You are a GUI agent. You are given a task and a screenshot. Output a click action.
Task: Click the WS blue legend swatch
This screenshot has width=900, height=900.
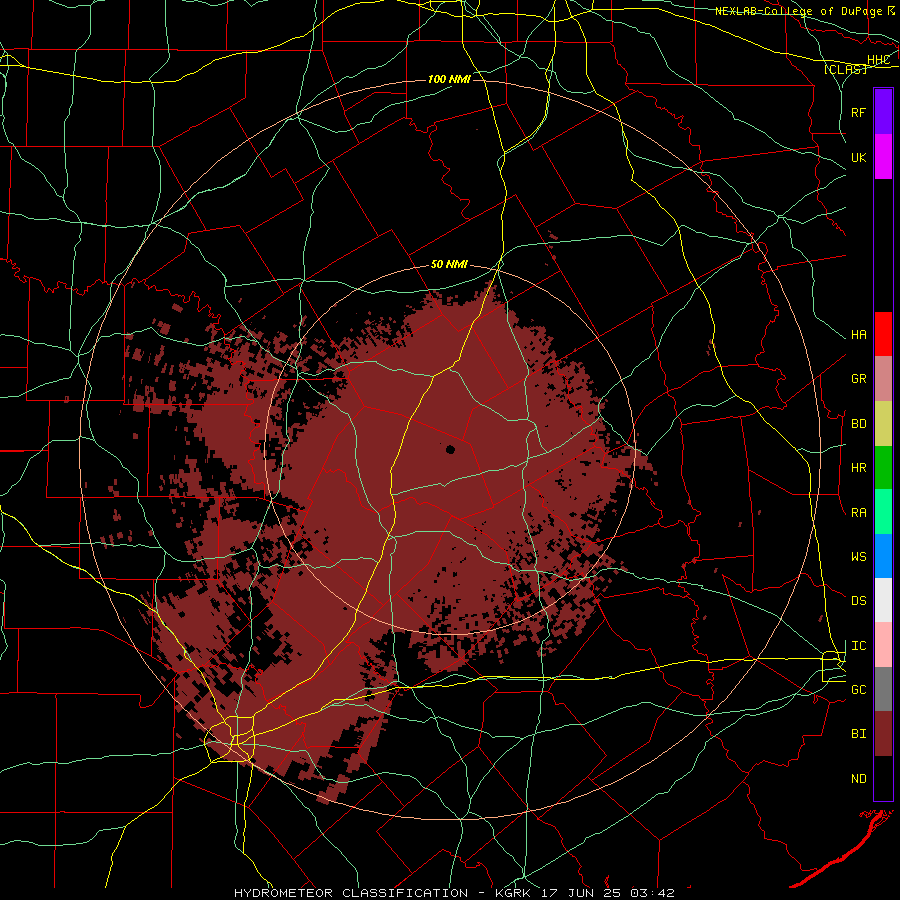click(x=883, y=556)
